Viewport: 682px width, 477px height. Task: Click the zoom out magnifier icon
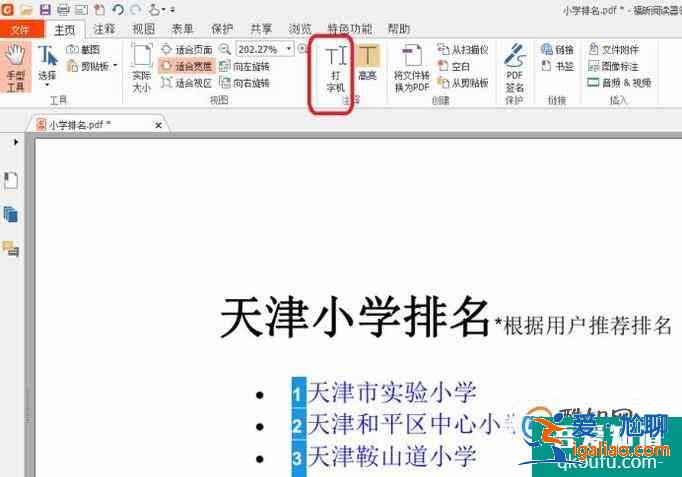click(x=224, y=49)
